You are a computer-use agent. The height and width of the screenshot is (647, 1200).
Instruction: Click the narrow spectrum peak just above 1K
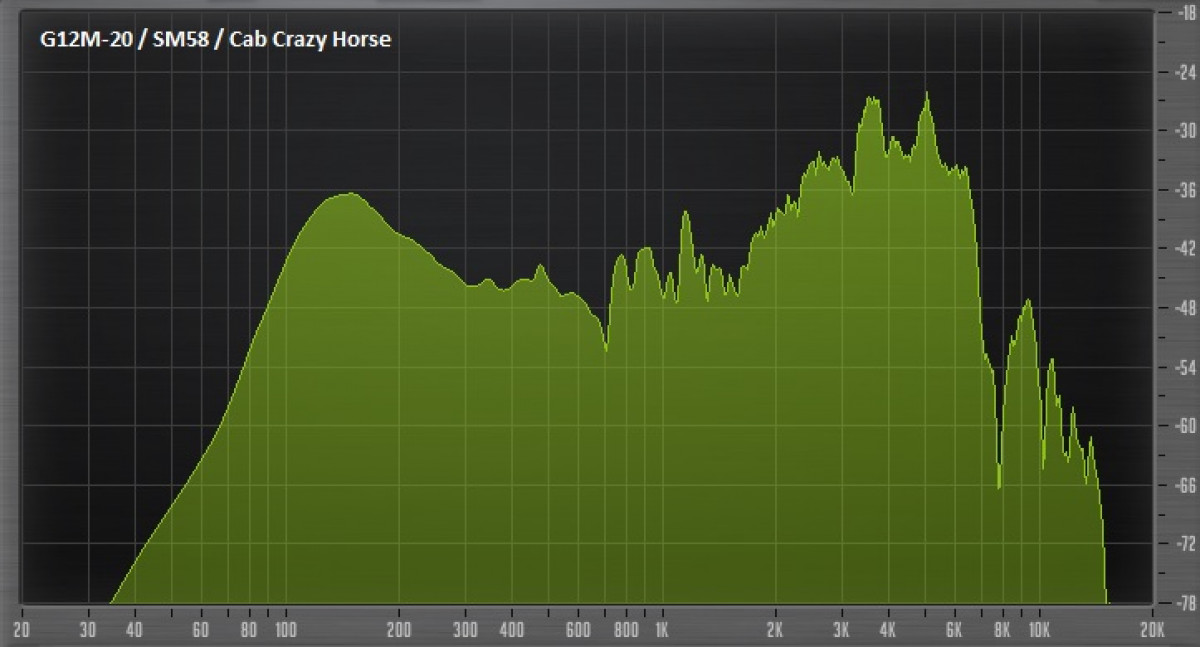[x=686, y=213]
